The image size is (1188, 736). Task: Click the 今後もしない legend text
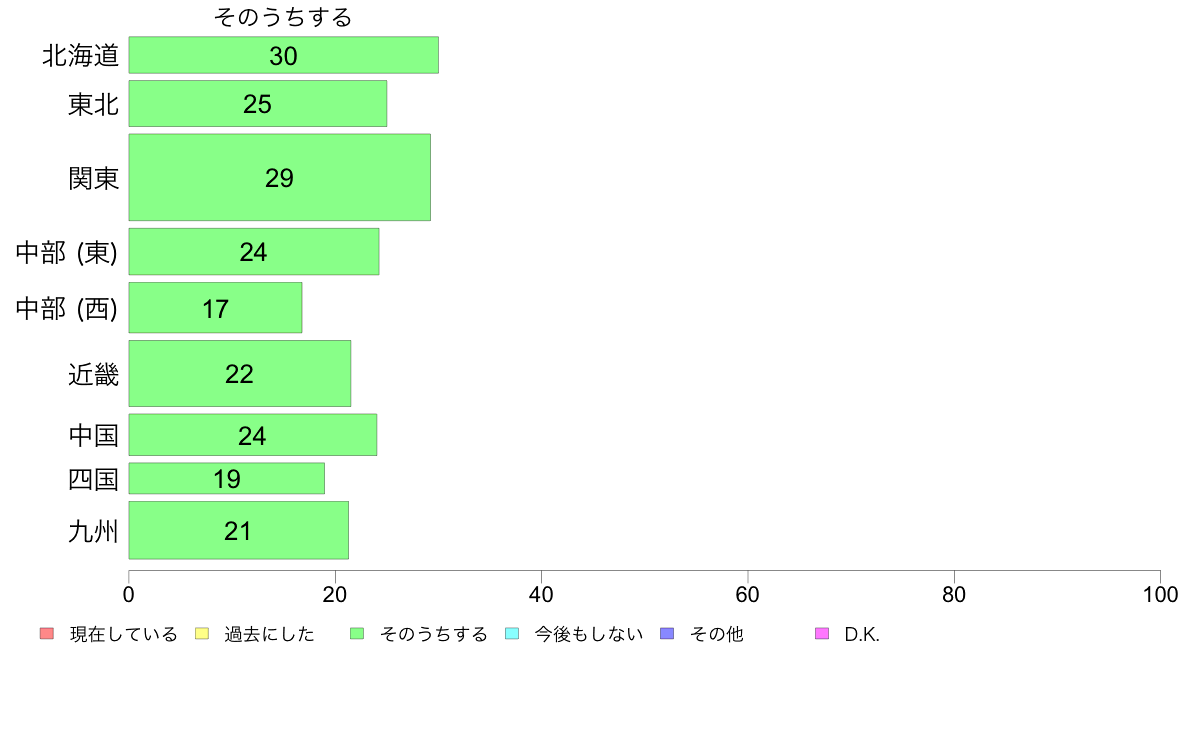tap(589, 634)
